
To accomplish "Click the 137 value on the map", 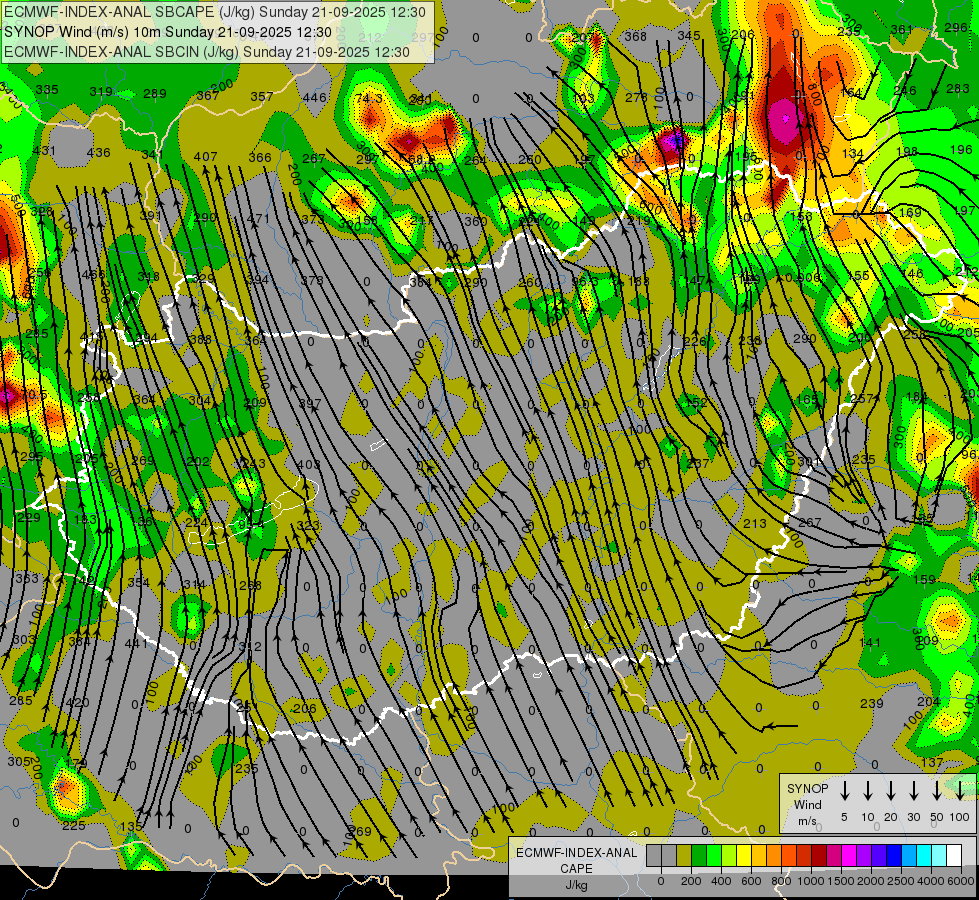I will point(932,762).
